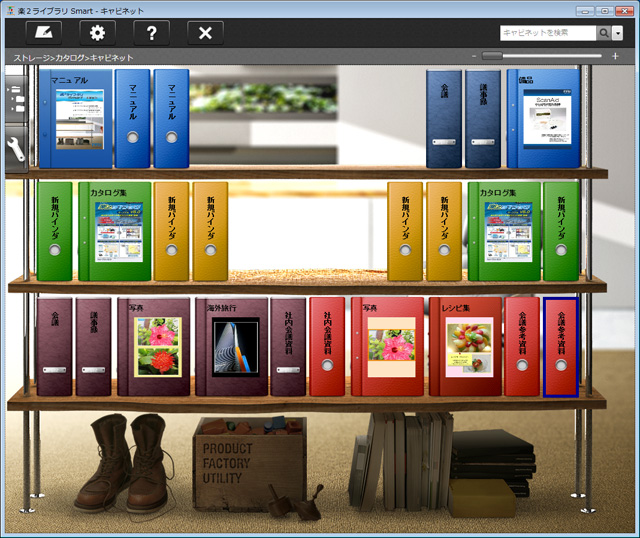Select the レシピ集 binder

[x=465, y=347]
